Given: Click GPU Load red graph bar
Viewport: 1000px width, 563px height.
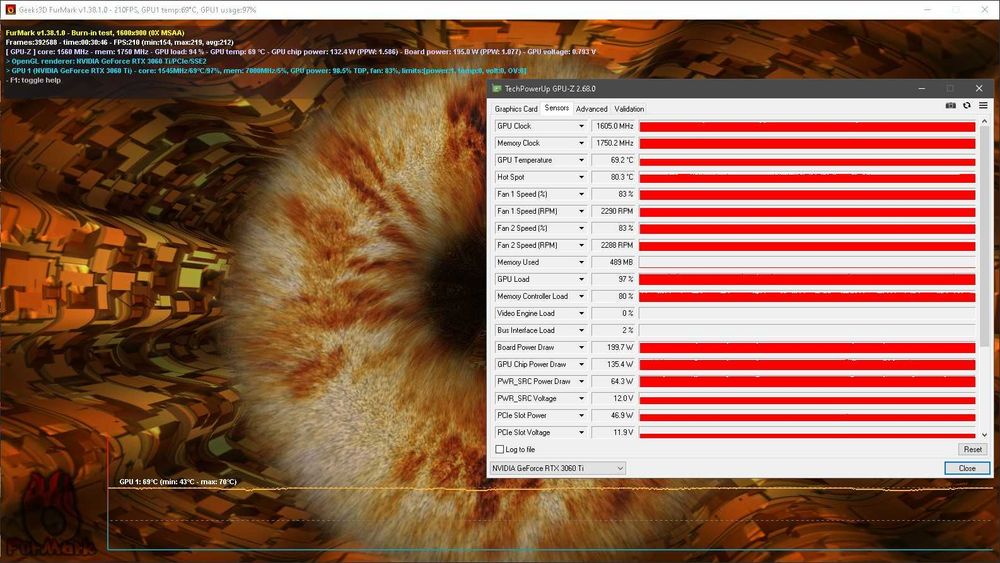Looking at the screenshot, I should pos(807,279).
